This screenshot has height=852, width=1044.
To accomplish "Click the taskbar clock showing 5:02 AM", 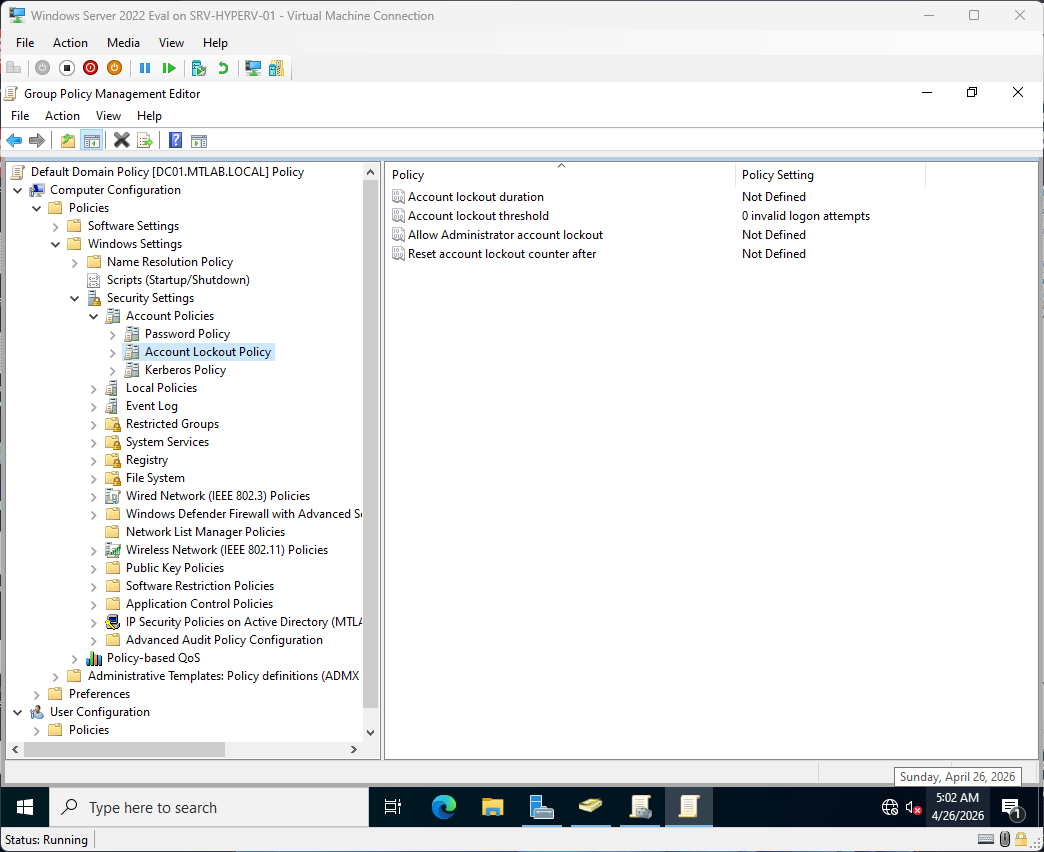I will 957,807.
